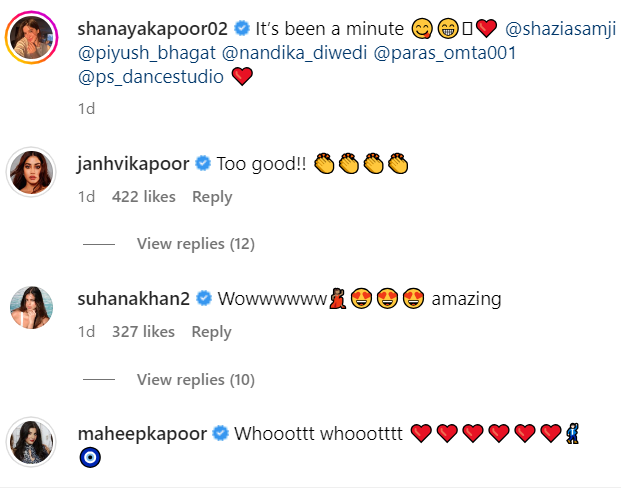Open the @shaziasamji mention
The width and height of the screenshot is (621, 488).
click(x=560, y=29)
